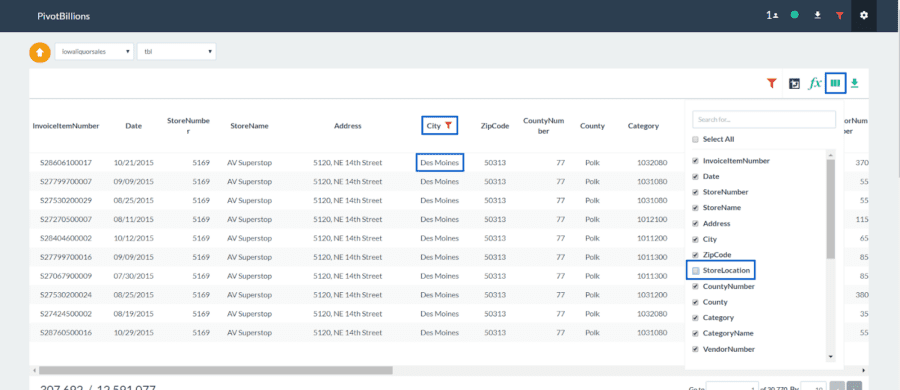The image size is (900, 390).
Task: Click the horizontal scrollbar left arrow
Action: pos(34,370)
